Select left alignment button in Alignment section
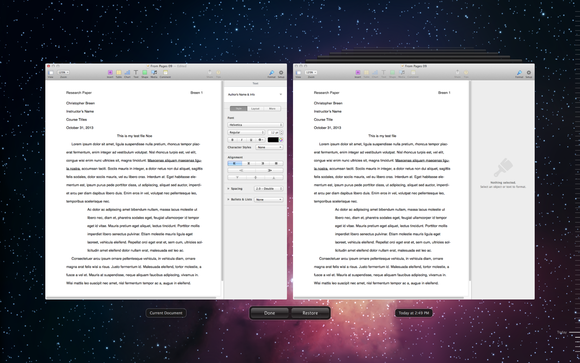Viewport: 580px width, 363px height. coord(235,163)
